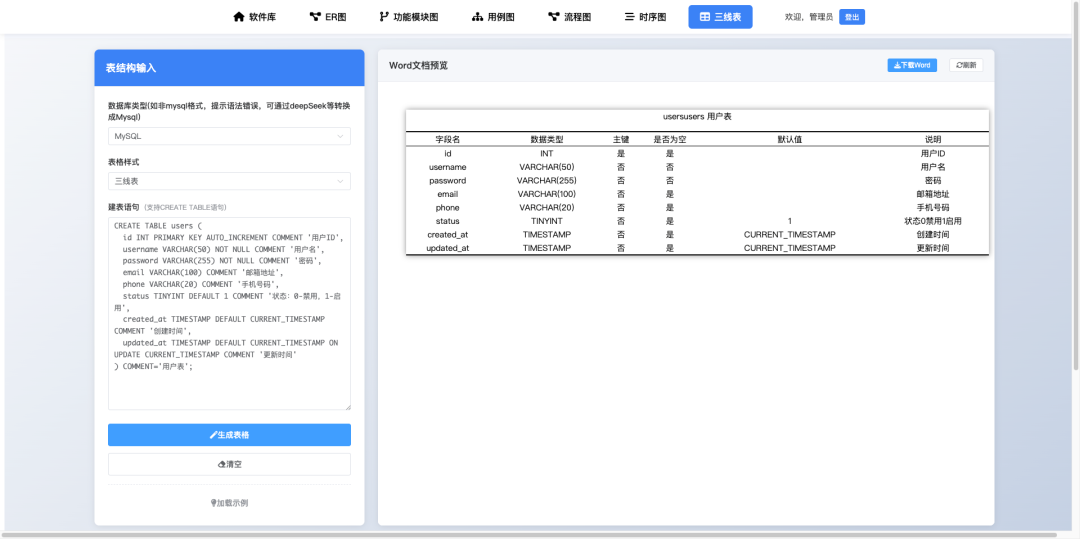Click the created_at field name cell
The width and height of the screenshot is (1080, 539).
point(448,235)
